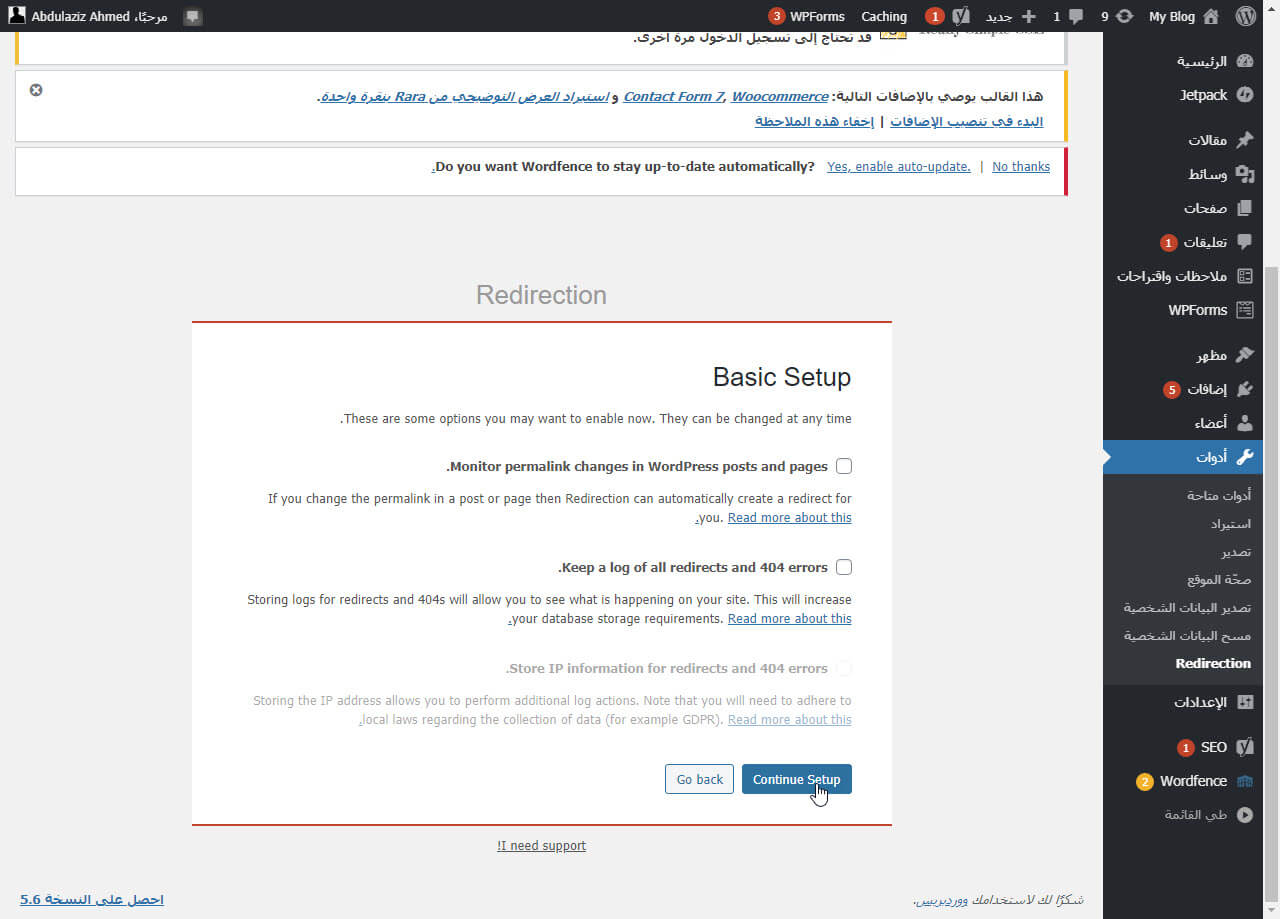This screenshot has height=919, width=1280.
Task: Click the أدوات wrench icon
Action: (1245, 457)
